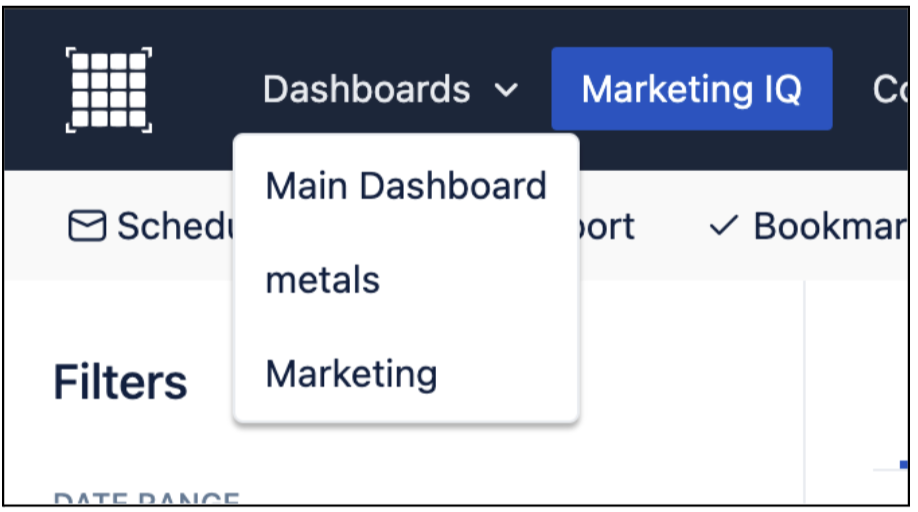Click blank toolbar area left of Bookmark
The height and width of the screenshot is (512, 918).
[670, 226]
